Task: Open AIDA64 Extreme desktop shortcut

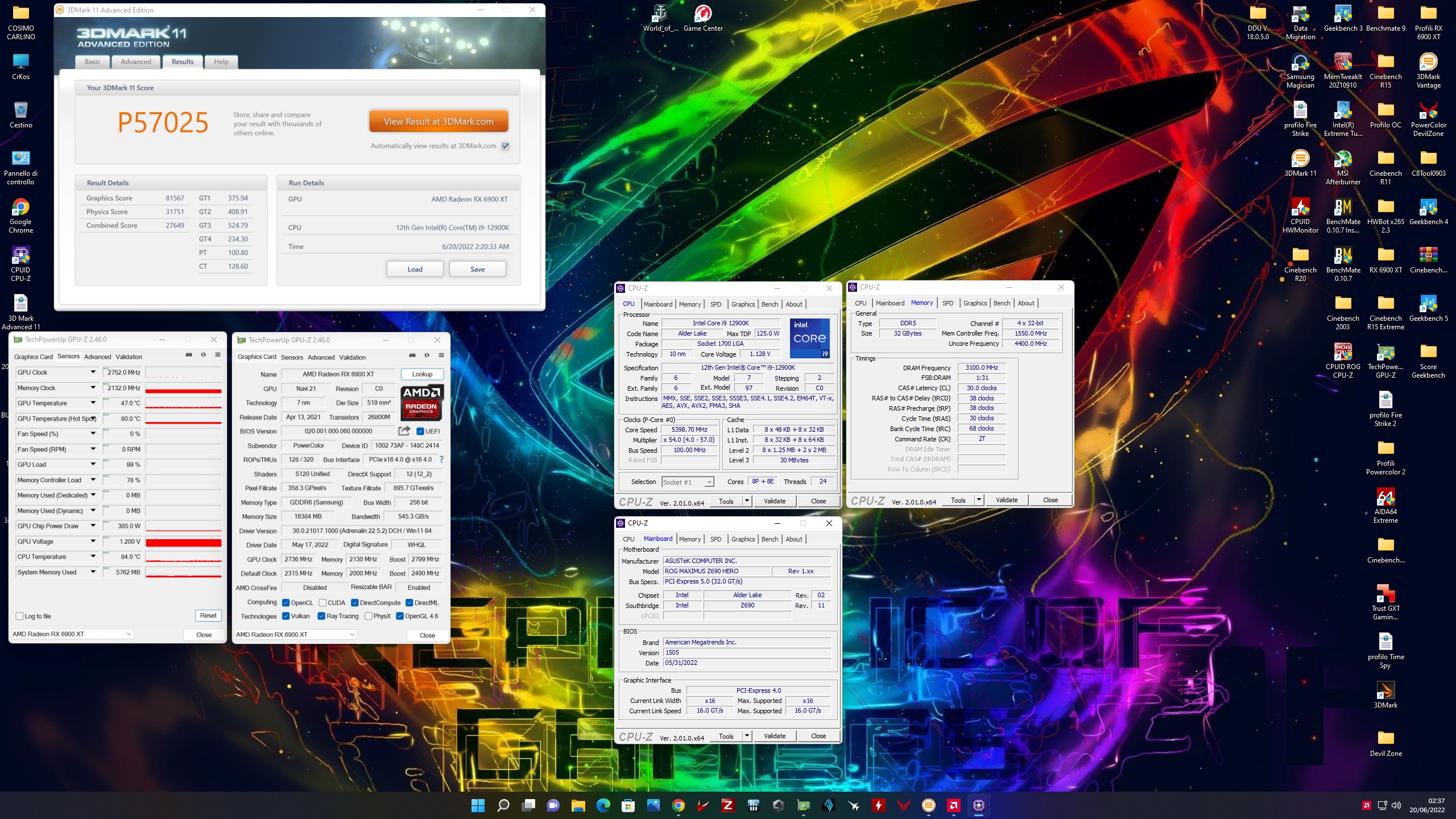Action: coord(1385,506)
